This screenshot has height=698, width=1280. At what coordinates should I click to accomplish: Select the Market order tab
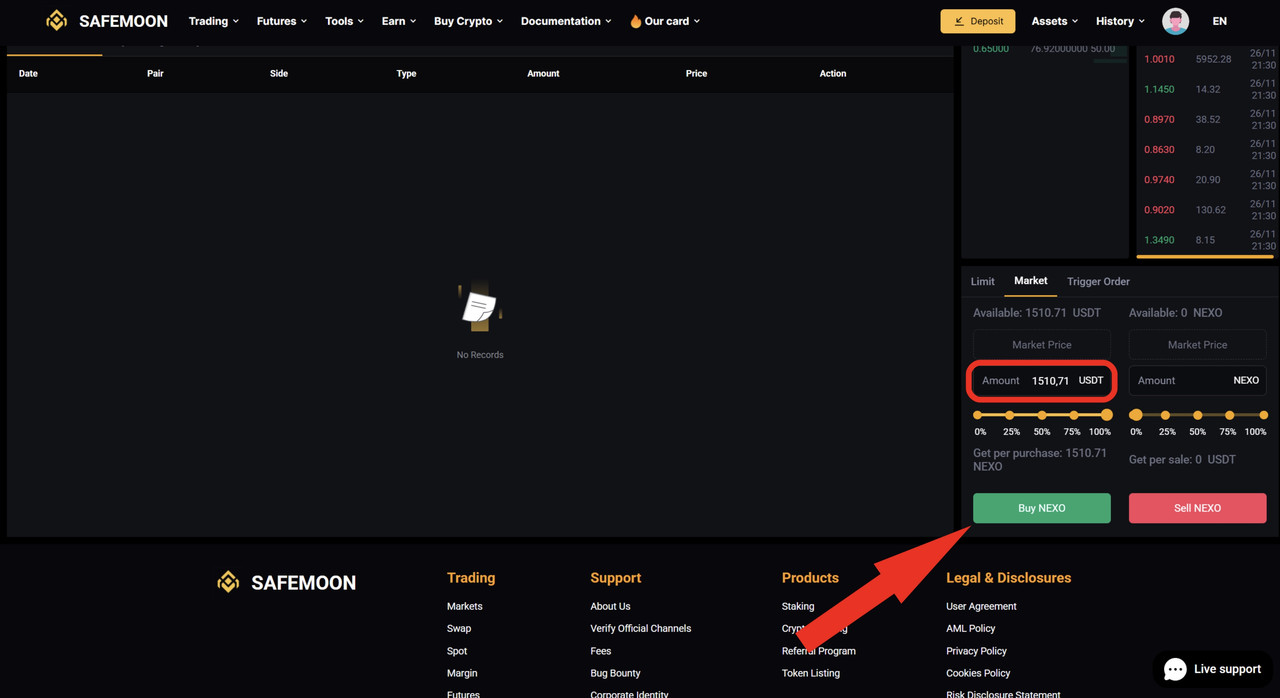[1031, 281]
